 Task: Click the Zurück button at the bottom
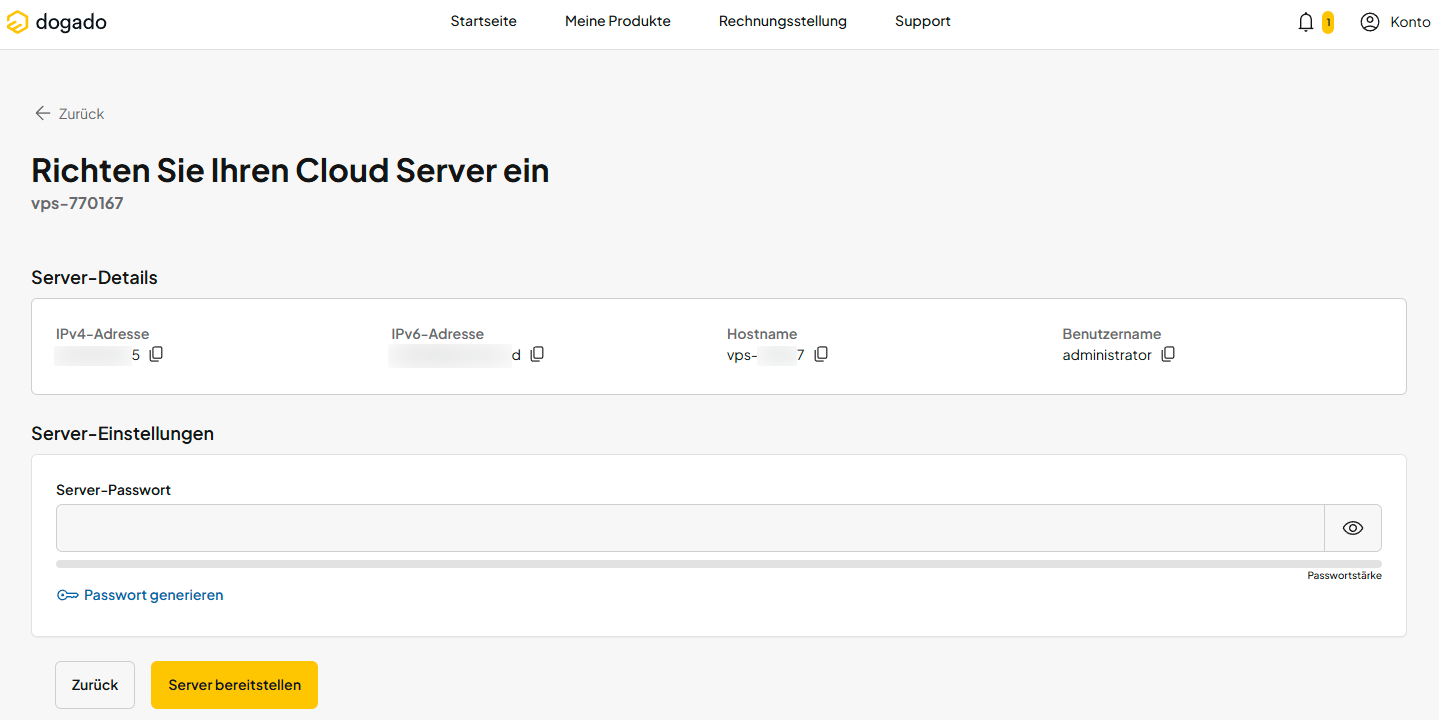(95, 685)
